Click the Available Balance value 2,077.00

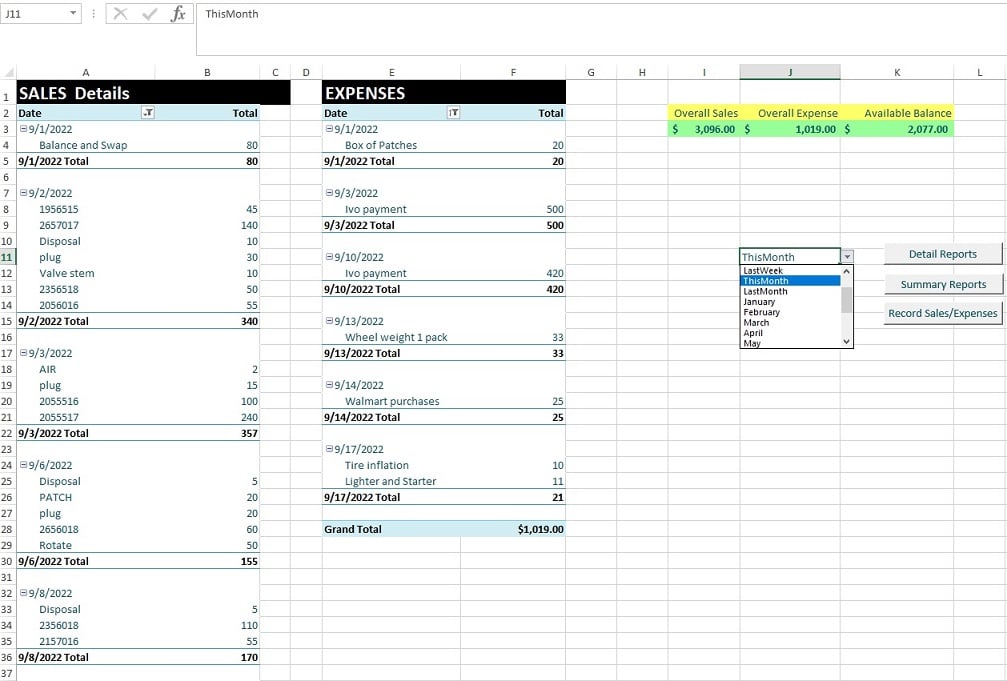click(897, 129)
